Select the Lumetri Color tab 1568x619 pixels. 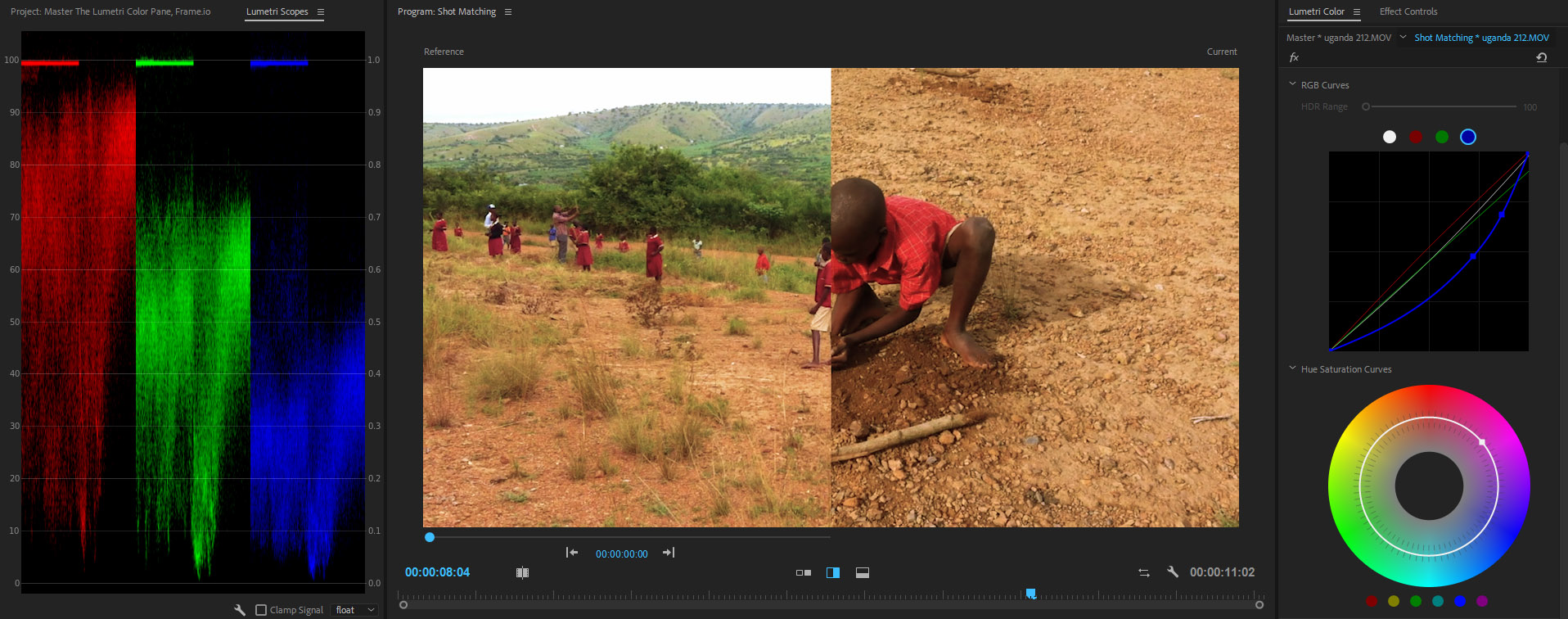(1317, 11)
